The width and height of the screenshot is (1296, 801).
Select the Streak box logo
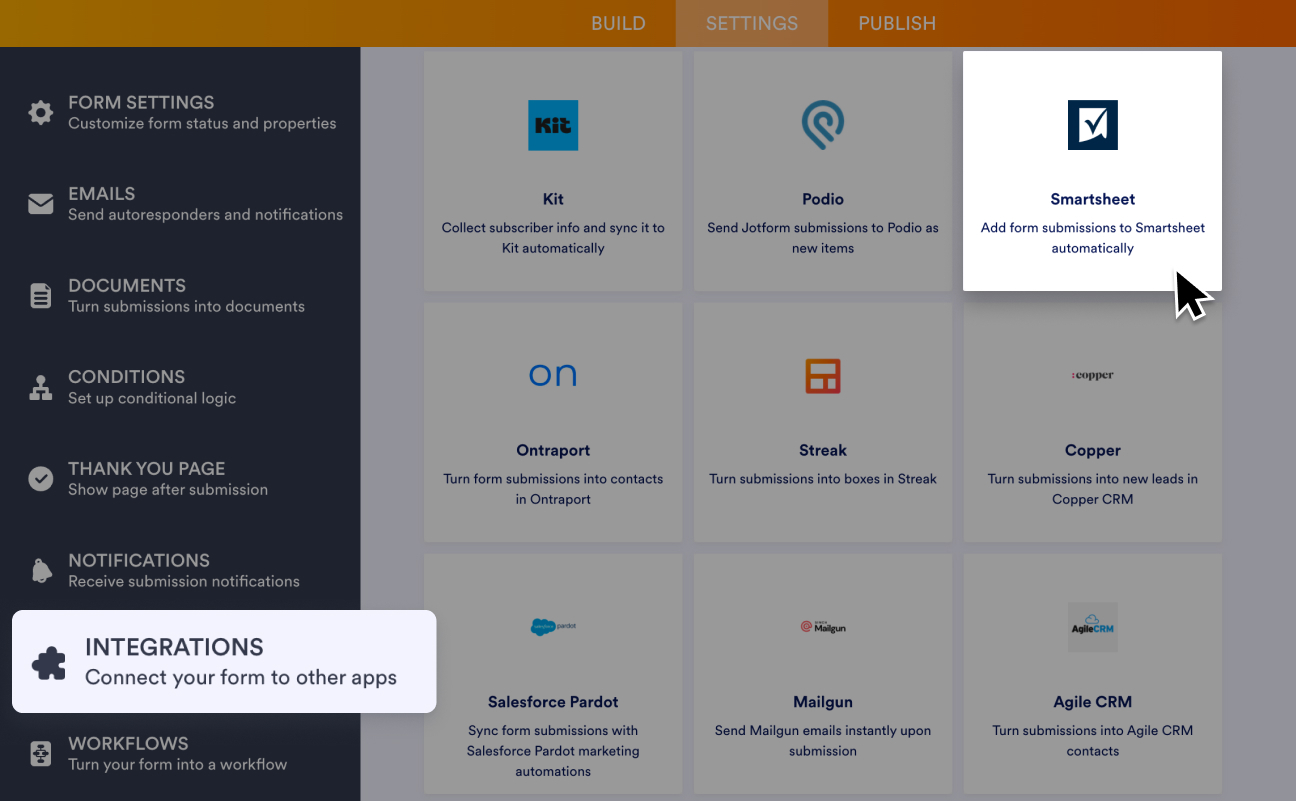click(822, 377)
